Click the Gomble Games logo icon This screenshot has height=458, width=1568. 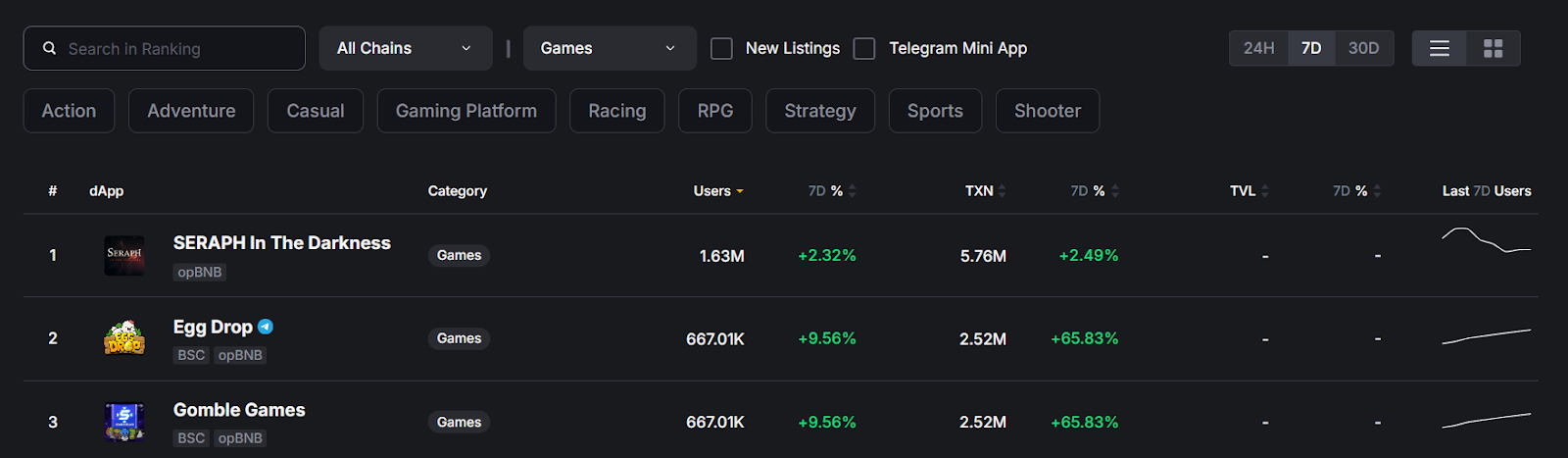124,422
